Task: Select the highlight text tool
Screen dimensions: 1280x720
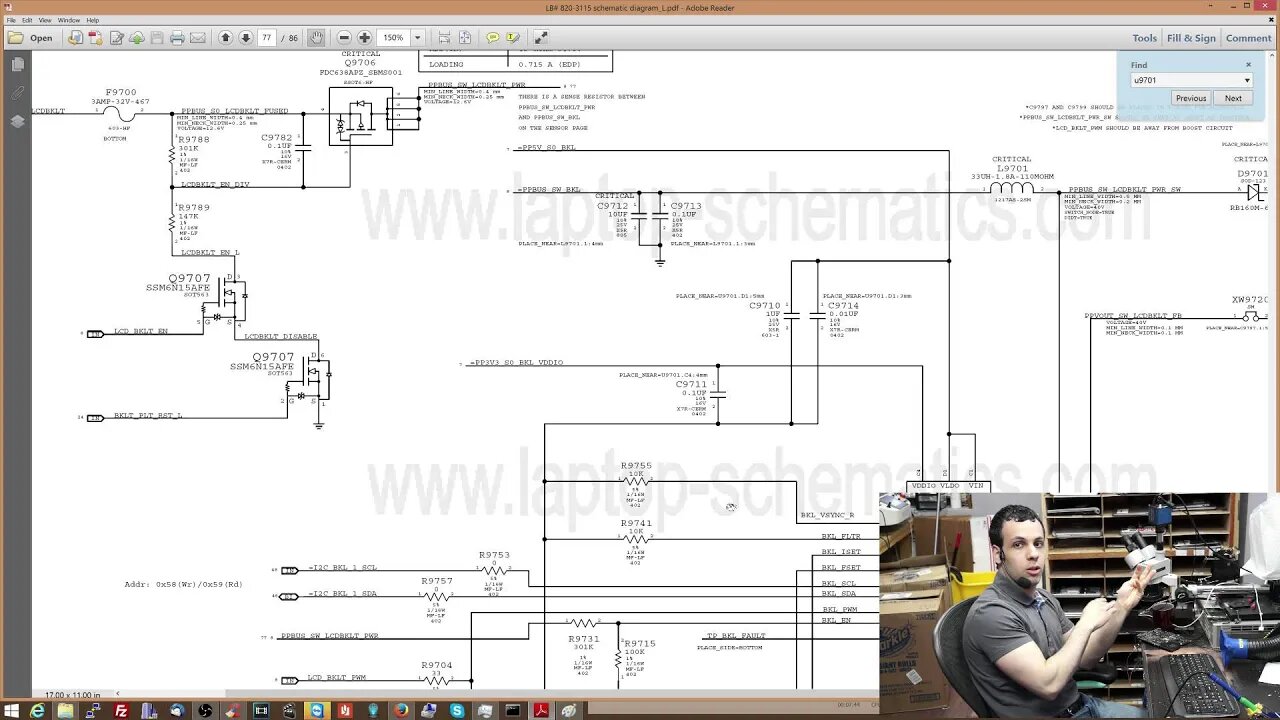Action: [x=513, y=38]
